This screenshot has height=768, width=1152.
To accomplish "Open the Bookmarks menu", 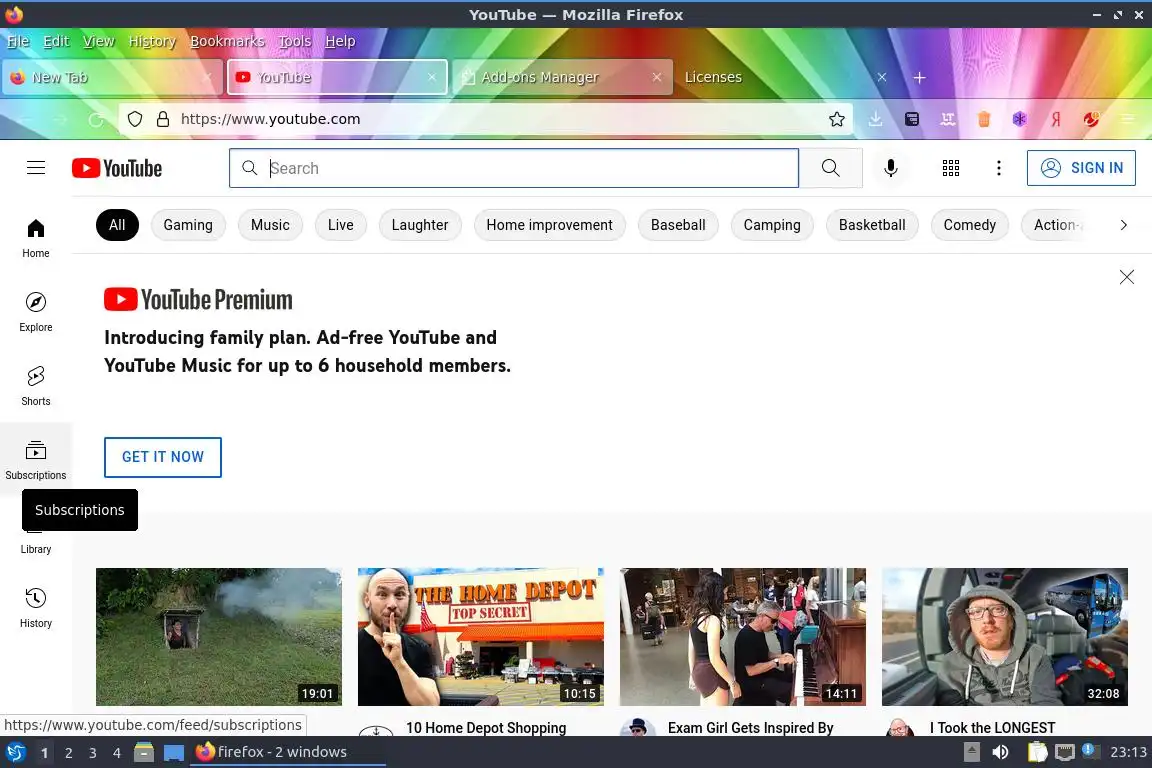I will click(227, 41).
